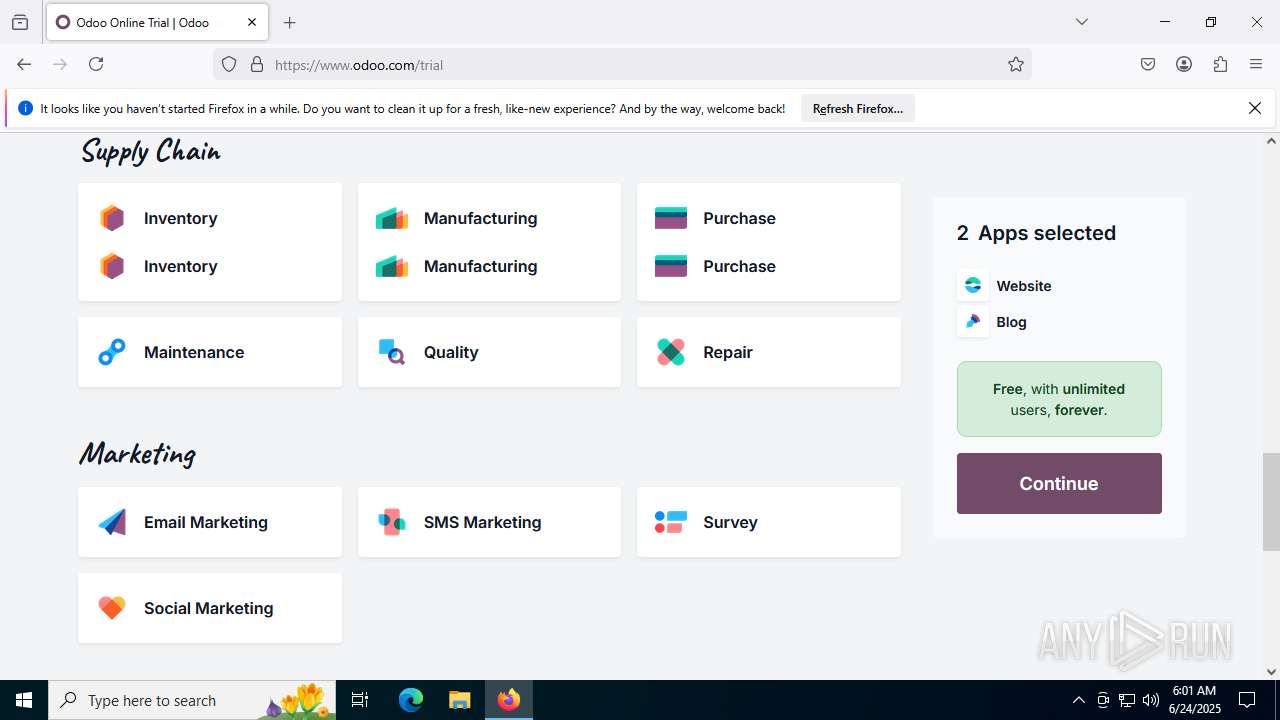1280x720 pixels.
Task: Open the notification center icon
Action: pos(1247,700)
